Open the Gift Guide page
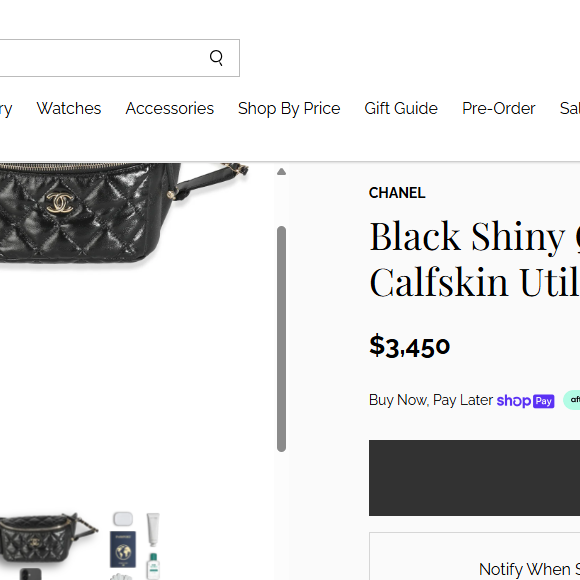The height and width of the screenshot is (580, 580). 401,109
